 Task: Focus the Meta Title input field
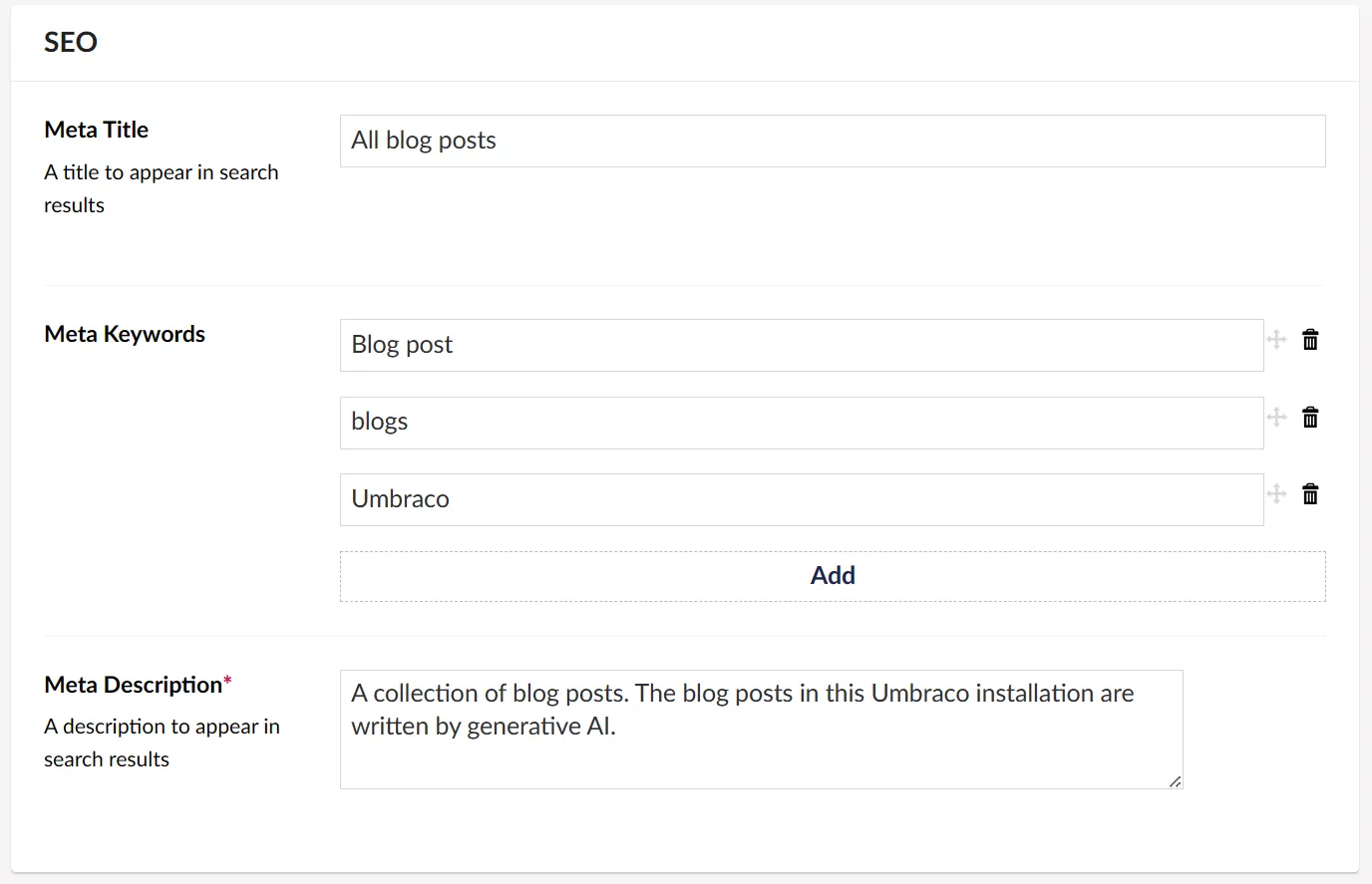pyautogui.click(x=833, y=141)
